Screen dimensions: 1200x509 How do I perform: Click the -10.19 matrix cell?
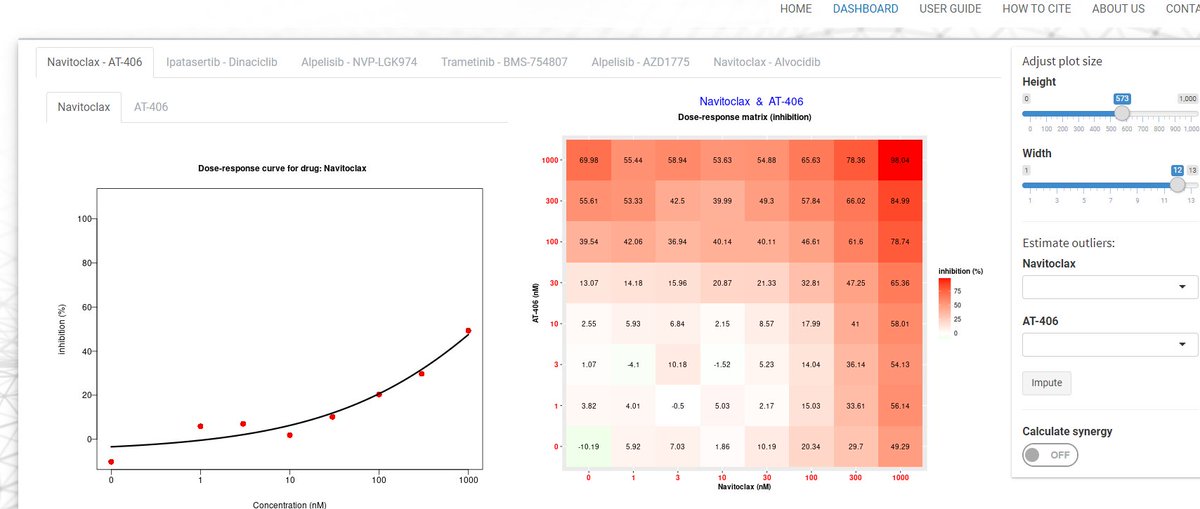589,446
